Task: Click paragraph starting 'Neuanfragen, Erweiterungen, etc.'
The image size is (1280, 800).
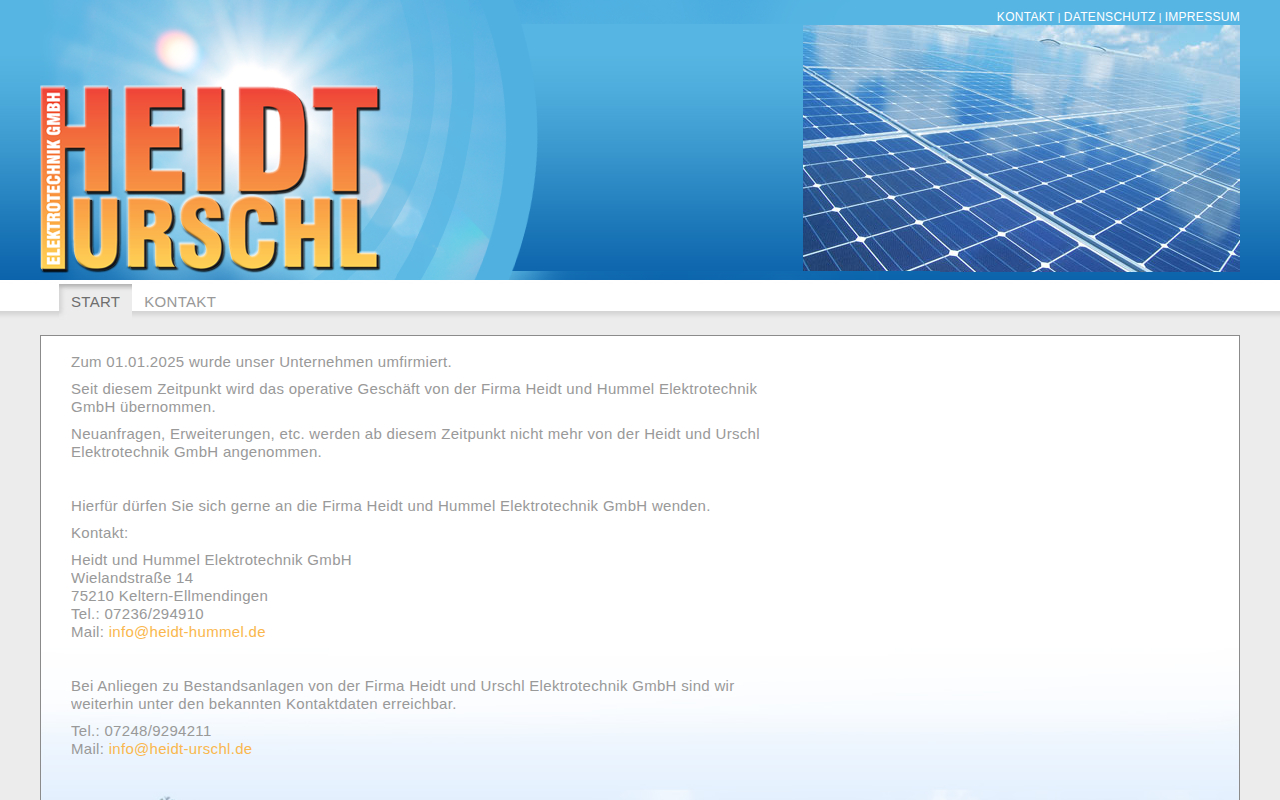Action: pyautogui.click(x=415, y=443)
